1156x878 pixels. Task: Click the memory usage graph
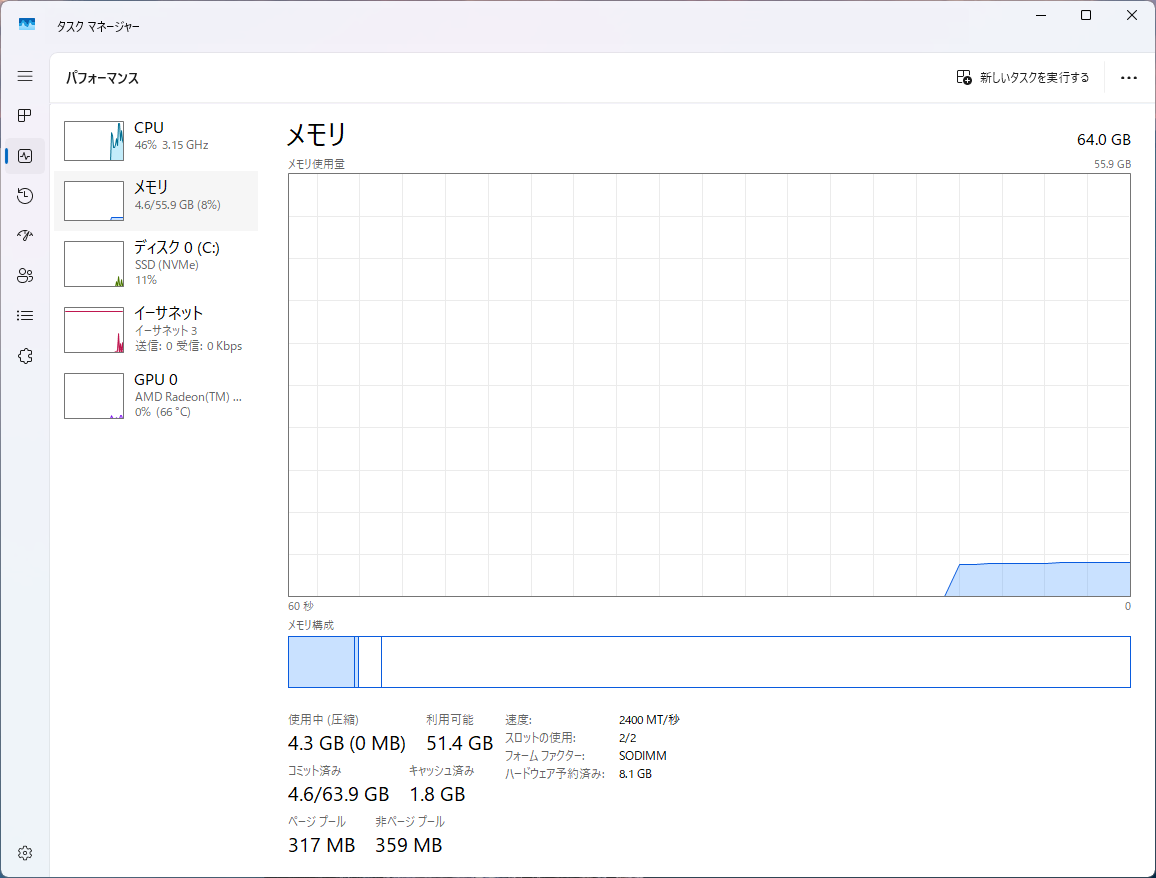click(709, 385)
